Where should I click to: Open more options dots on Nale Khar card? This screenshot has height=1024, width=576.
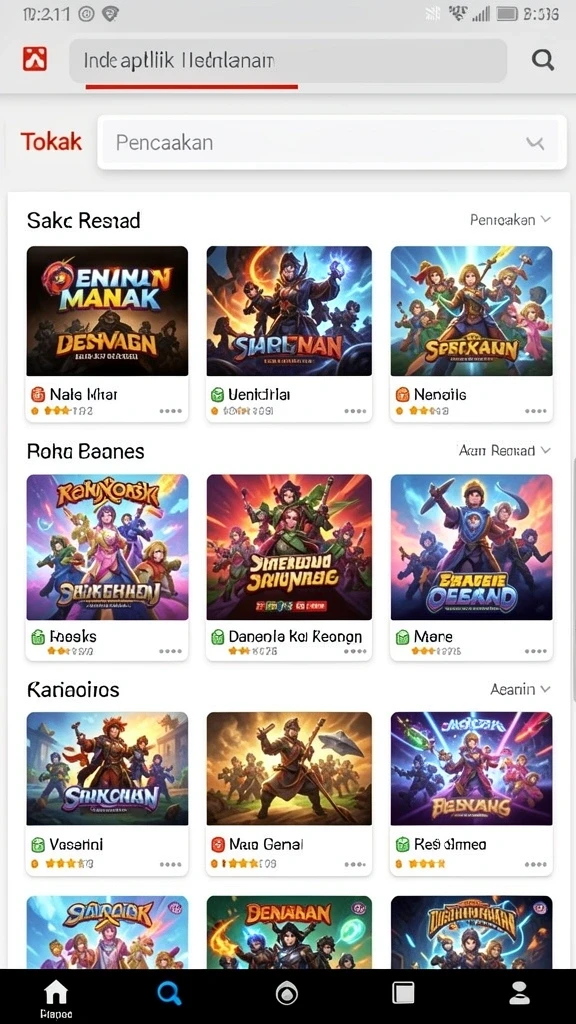coord(170,411)
